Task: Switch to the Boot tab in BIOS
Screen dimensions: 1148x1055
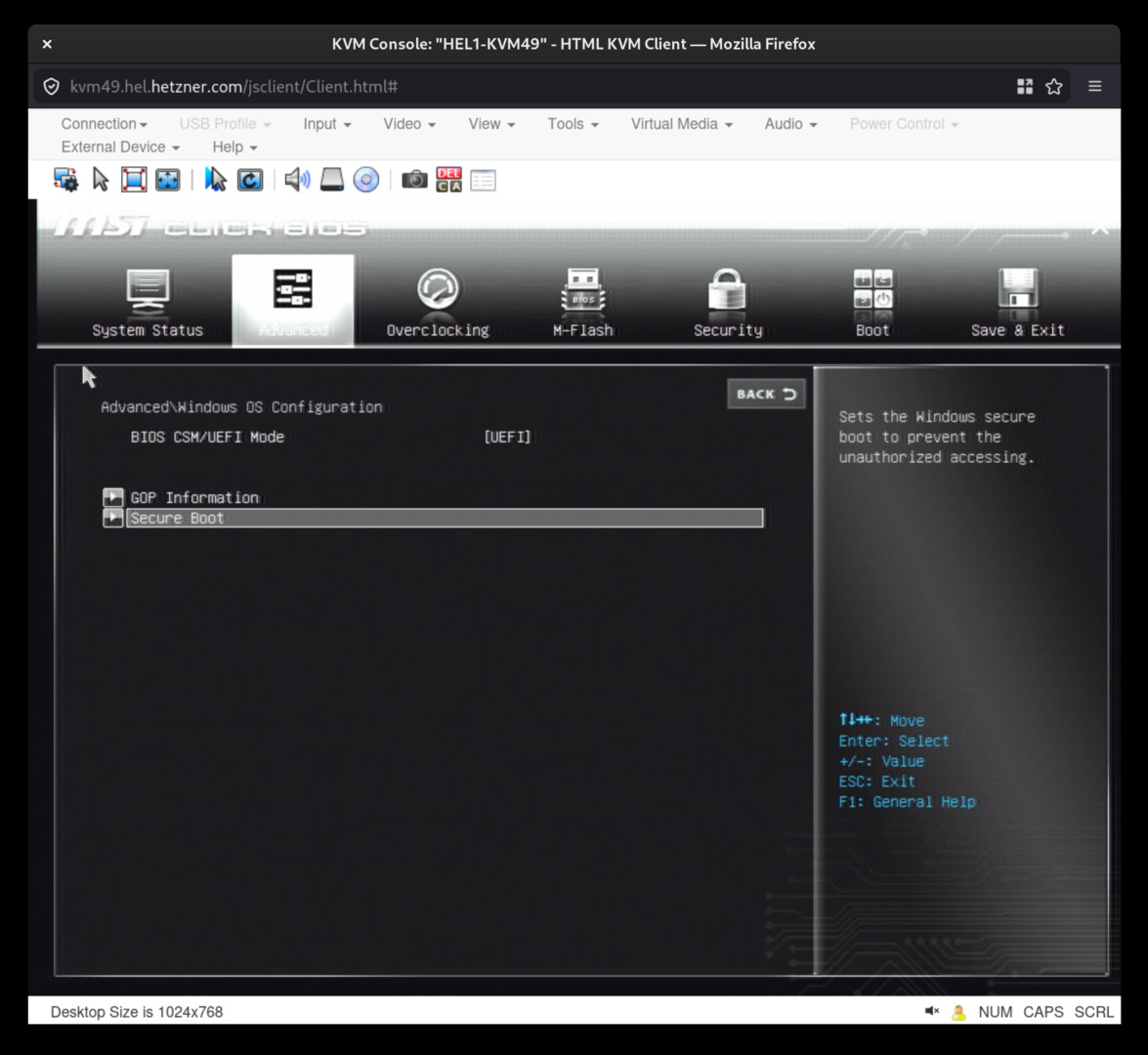Action: click(x=871, y=300)
